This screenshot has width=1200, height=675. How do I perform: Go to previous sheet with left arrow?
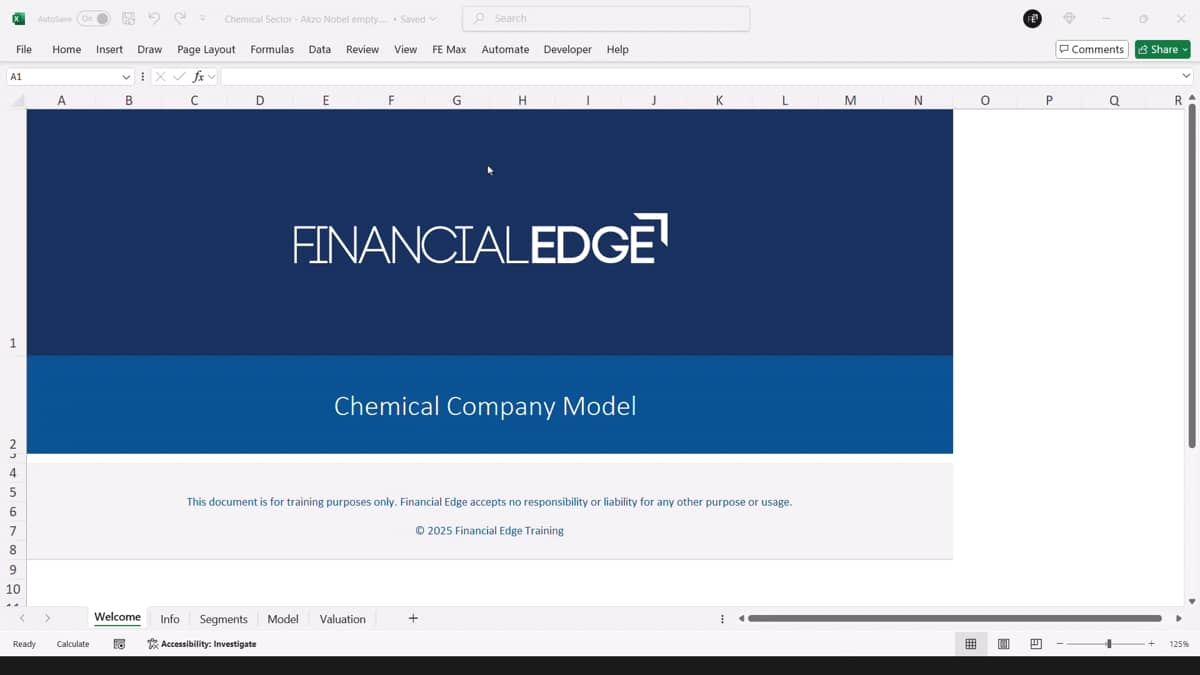pyautogui.click(x=22, y=619)
